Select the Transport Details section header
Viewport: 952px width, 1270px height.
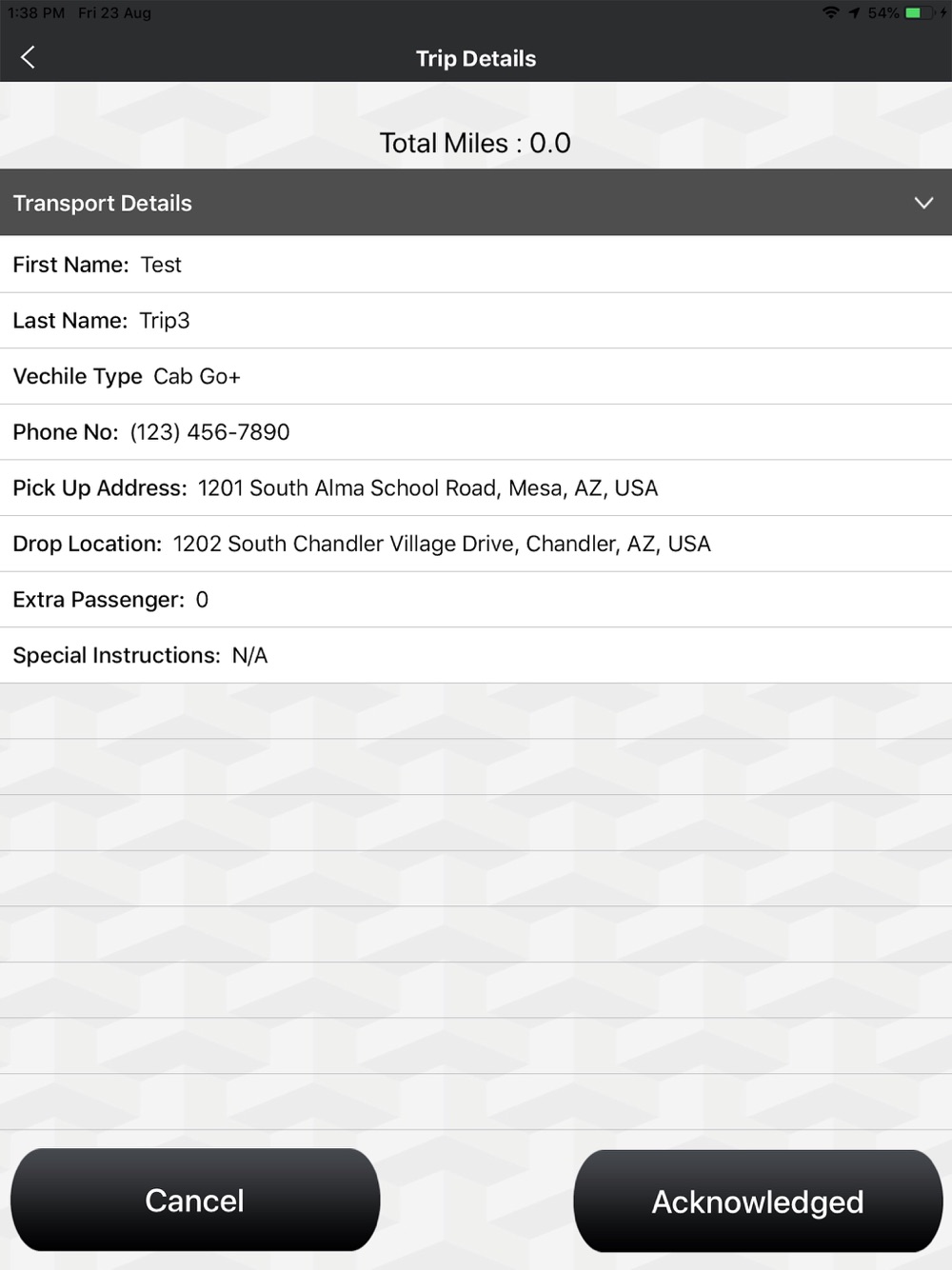(x=476, y=203)
